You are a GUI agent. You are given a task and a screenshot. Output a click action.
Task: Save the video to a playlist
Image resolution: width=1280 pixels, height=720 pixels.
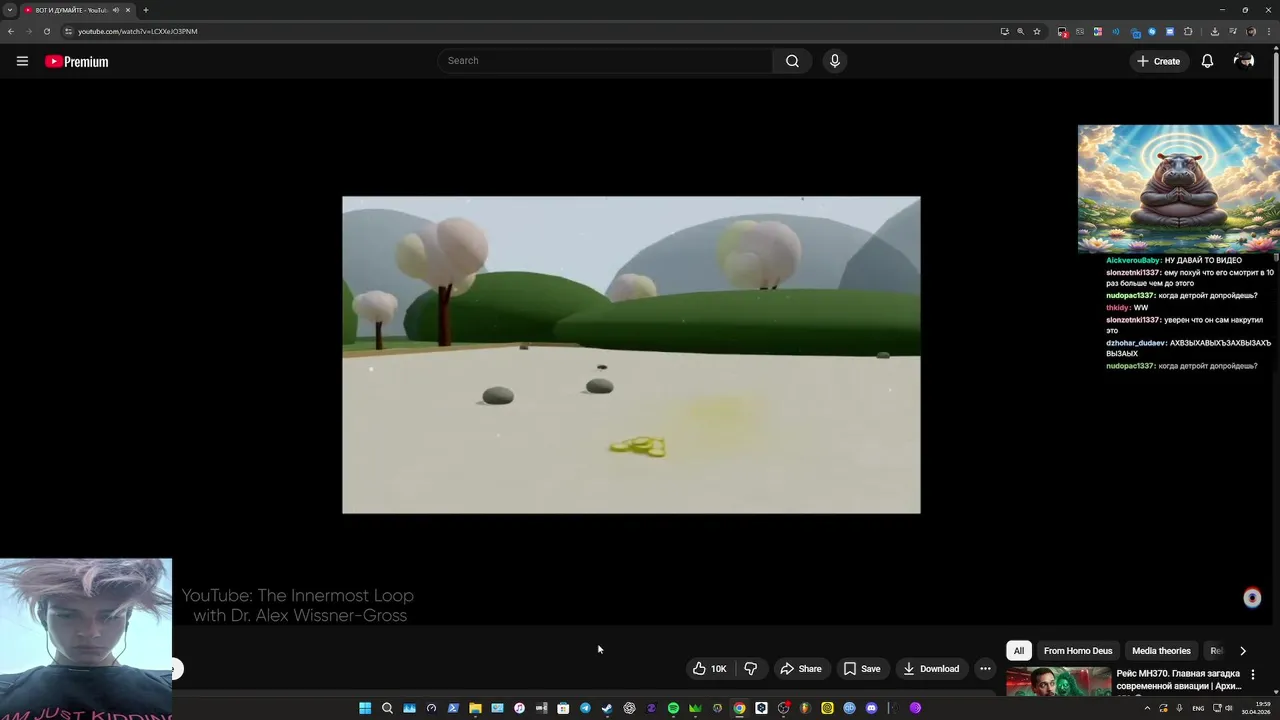tap(862, 669)
